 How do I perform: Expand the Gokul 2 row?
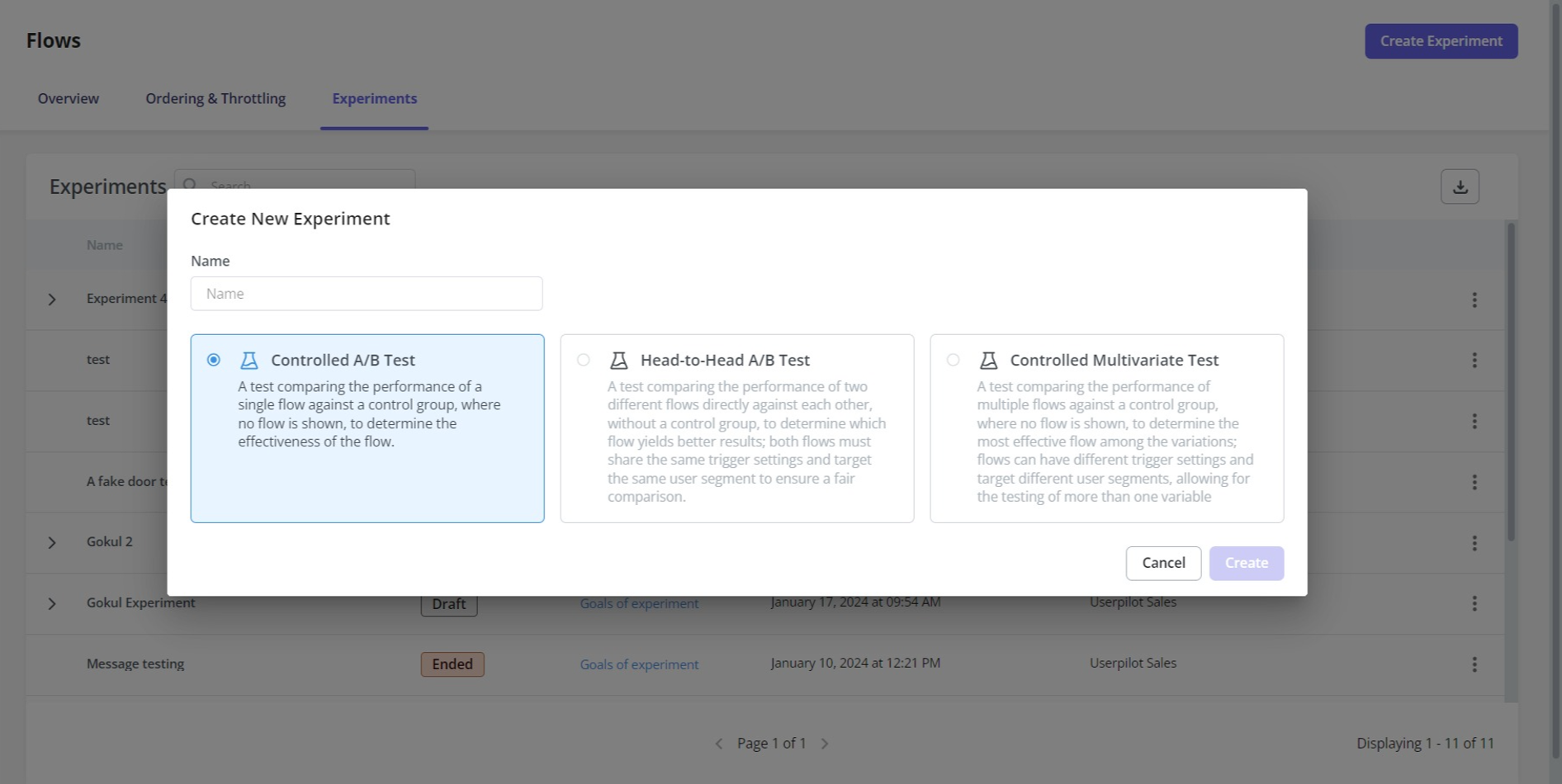pyautogui.click(x=52, y=543)
